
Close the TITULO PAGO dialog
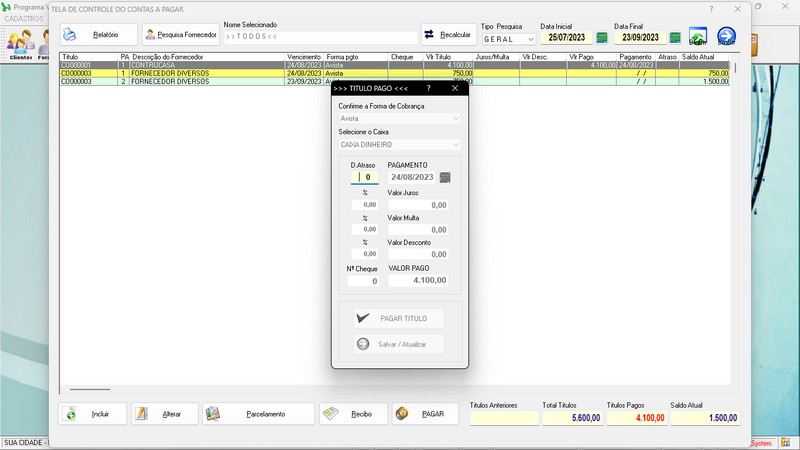pyautogui.click(x=455, y=88)
